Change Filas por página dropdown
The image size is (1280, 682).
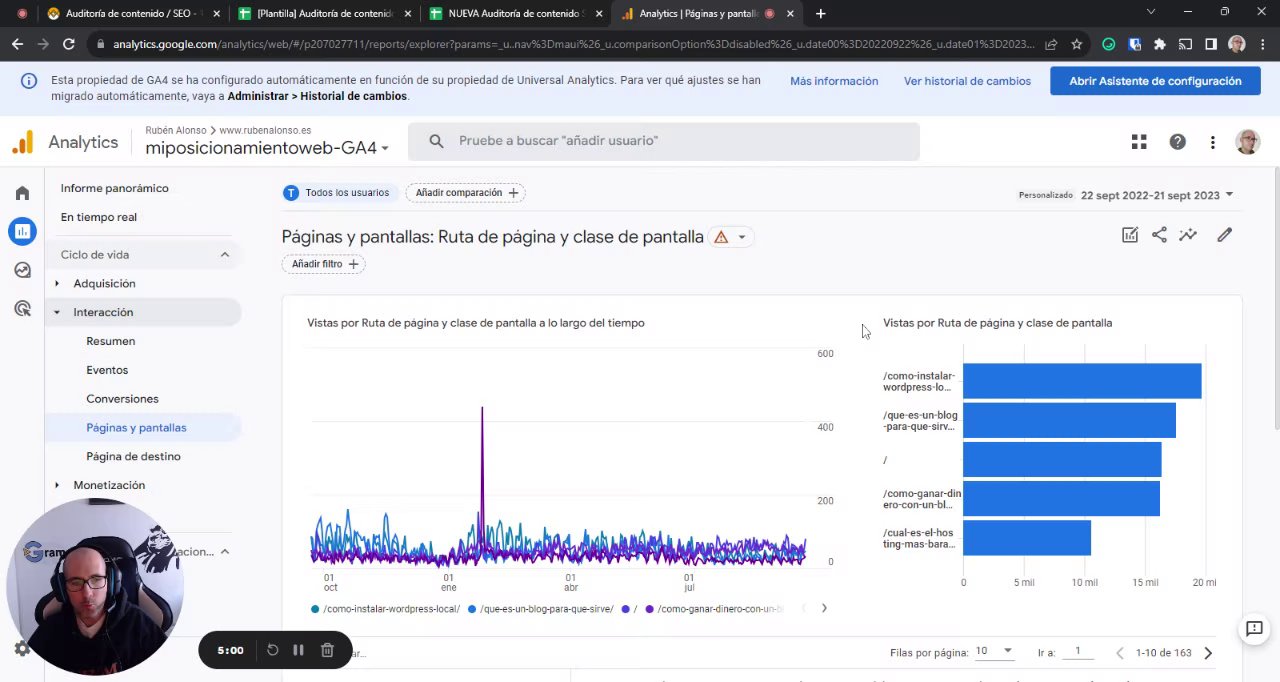point(994,651)
